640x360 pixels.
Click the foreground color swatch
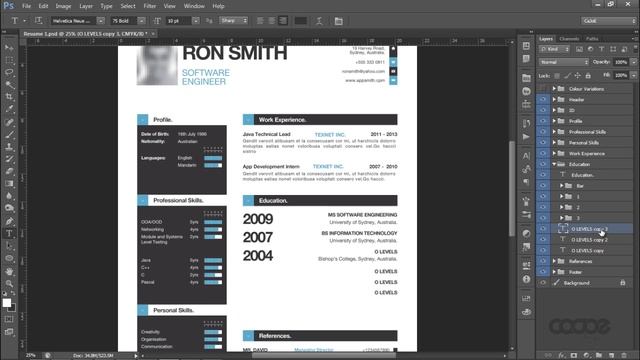coord(7,303)
